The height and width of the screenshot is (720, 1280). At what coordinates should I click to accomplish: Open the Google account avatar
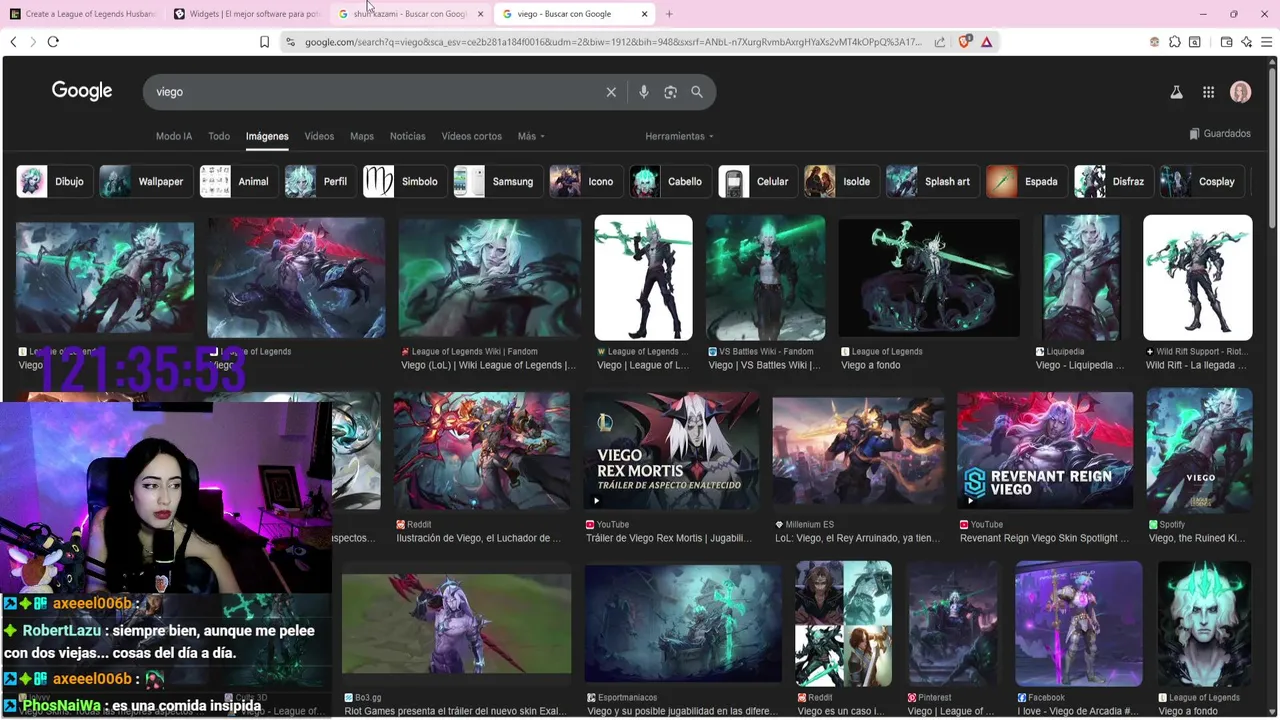click(x=1241, y=92)
